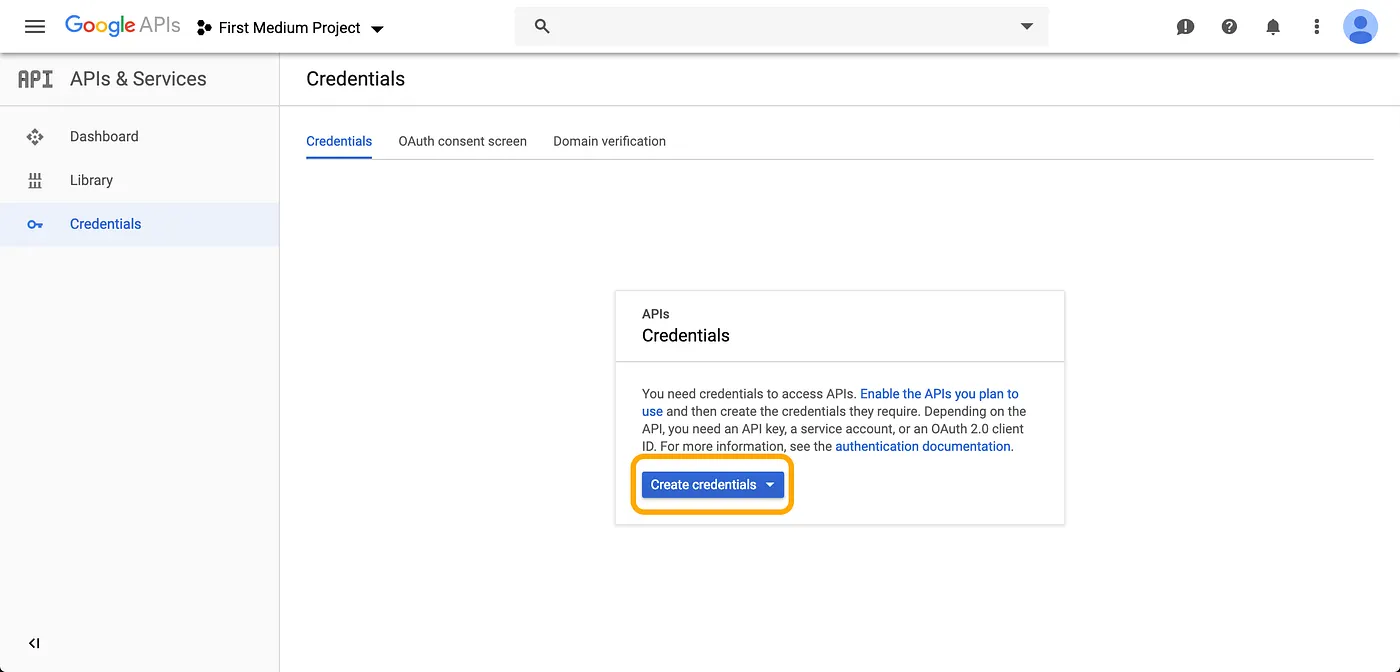Open the hamburger navigation menu
Screen dimensions: 1400x672
coord(35,27)
